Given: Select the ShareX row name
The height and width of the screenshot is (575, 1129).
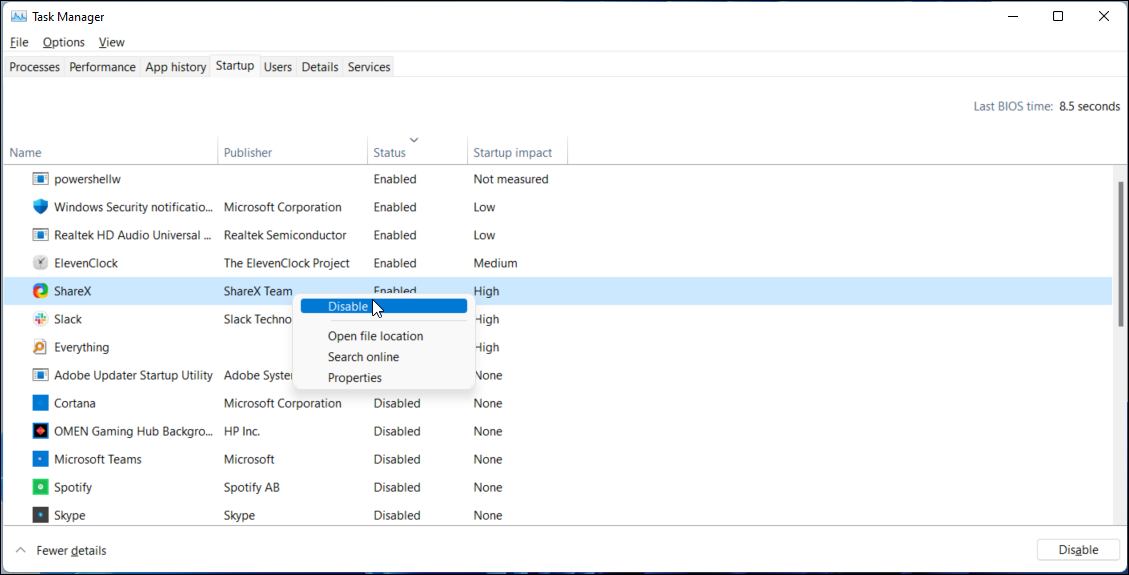Looking at the screenshot, I should point(73,291).
